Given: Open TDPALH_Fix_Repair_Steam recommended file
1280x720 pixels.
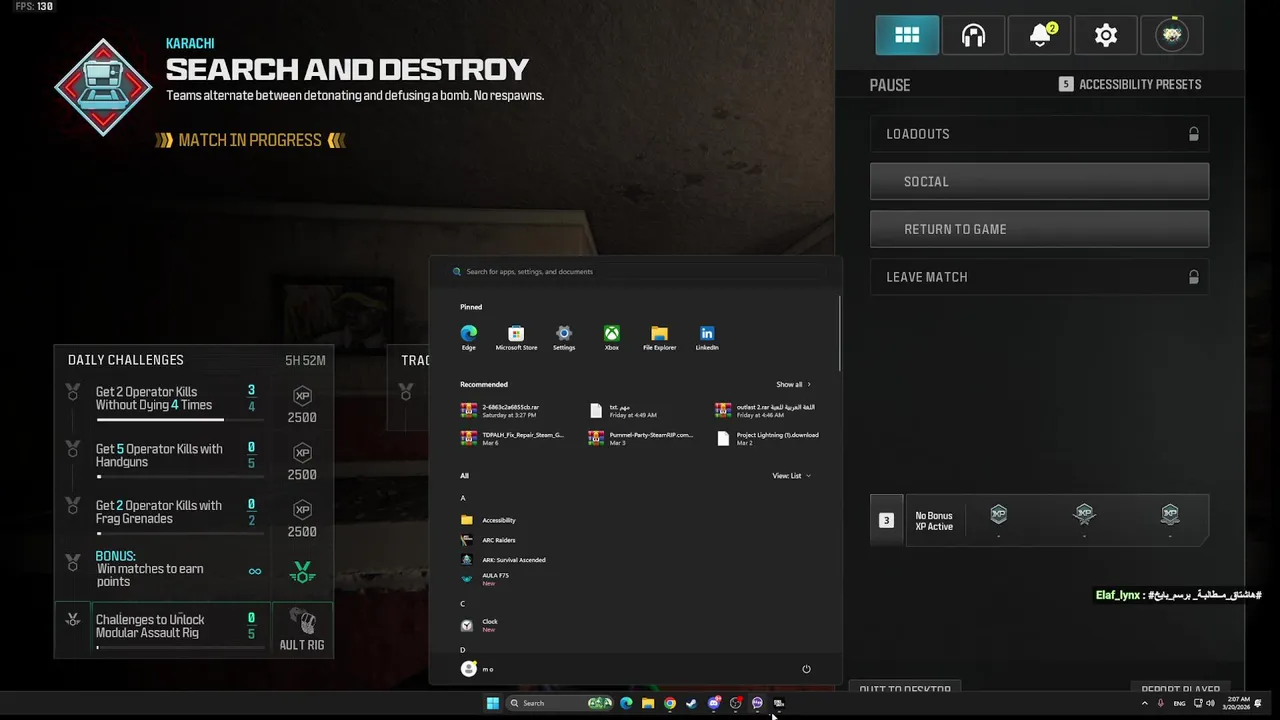Looking at the screenshot, I should coord(512,438).
